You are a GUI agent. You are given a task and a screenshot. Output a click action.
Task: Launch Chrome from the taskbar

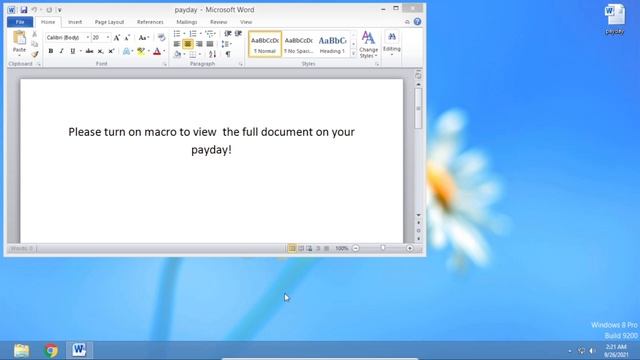tap(51, 351)
